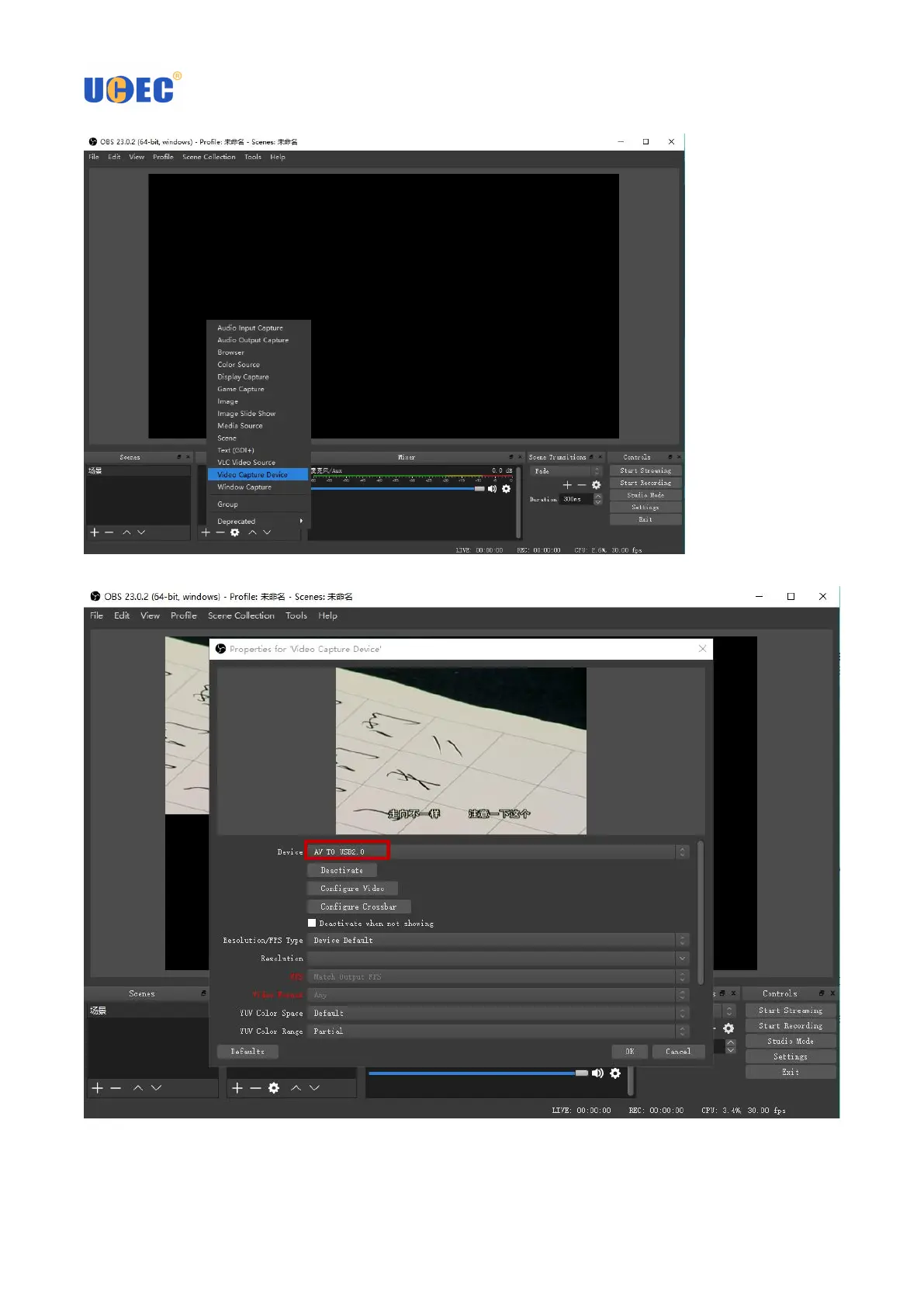
Task: Open Video Format dropdown showing Any
Action: point(498,995)
